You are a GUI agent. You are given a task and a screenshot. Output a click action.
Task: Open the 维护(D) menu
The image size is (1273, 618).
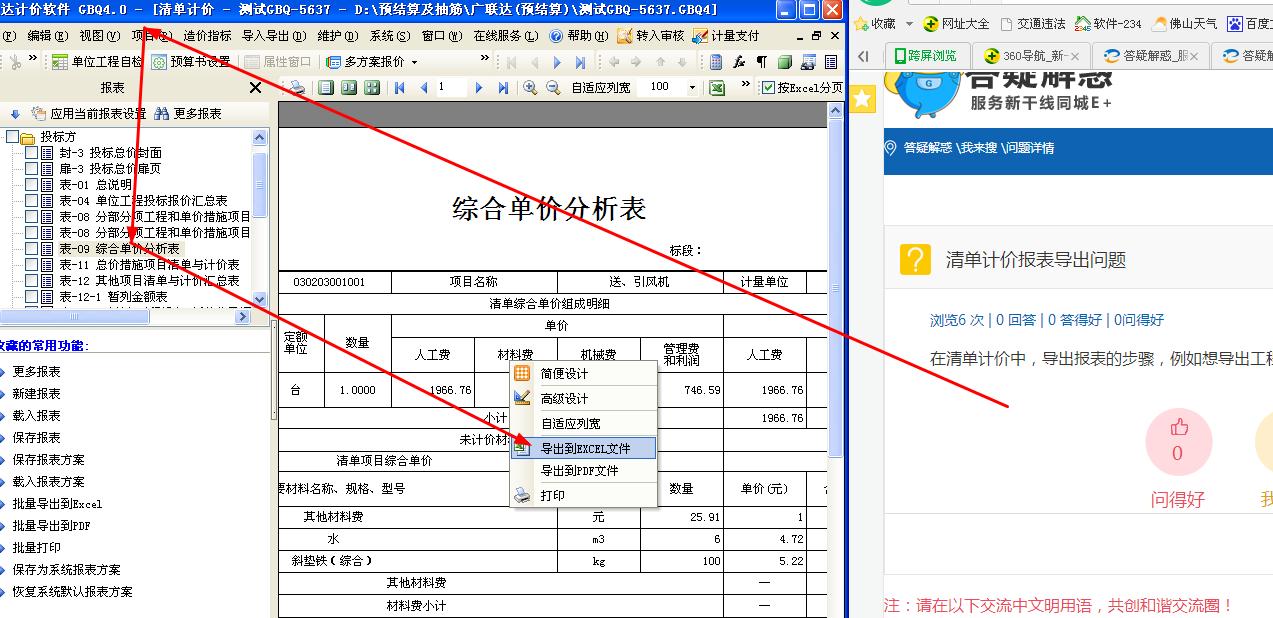tap(337, 36)
